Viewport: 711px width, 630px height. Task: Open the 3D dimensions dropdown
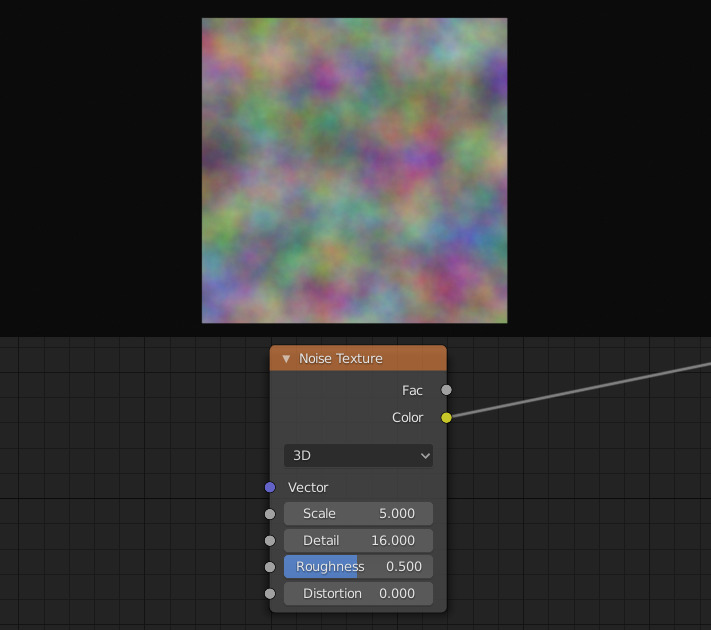pyautogui.click(x=358, y=455)
